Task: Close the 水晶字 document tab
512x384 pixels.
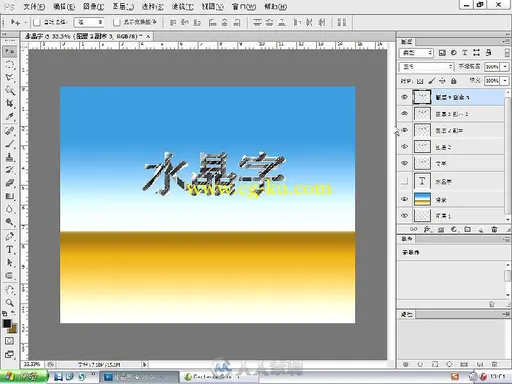Action: 148,36
